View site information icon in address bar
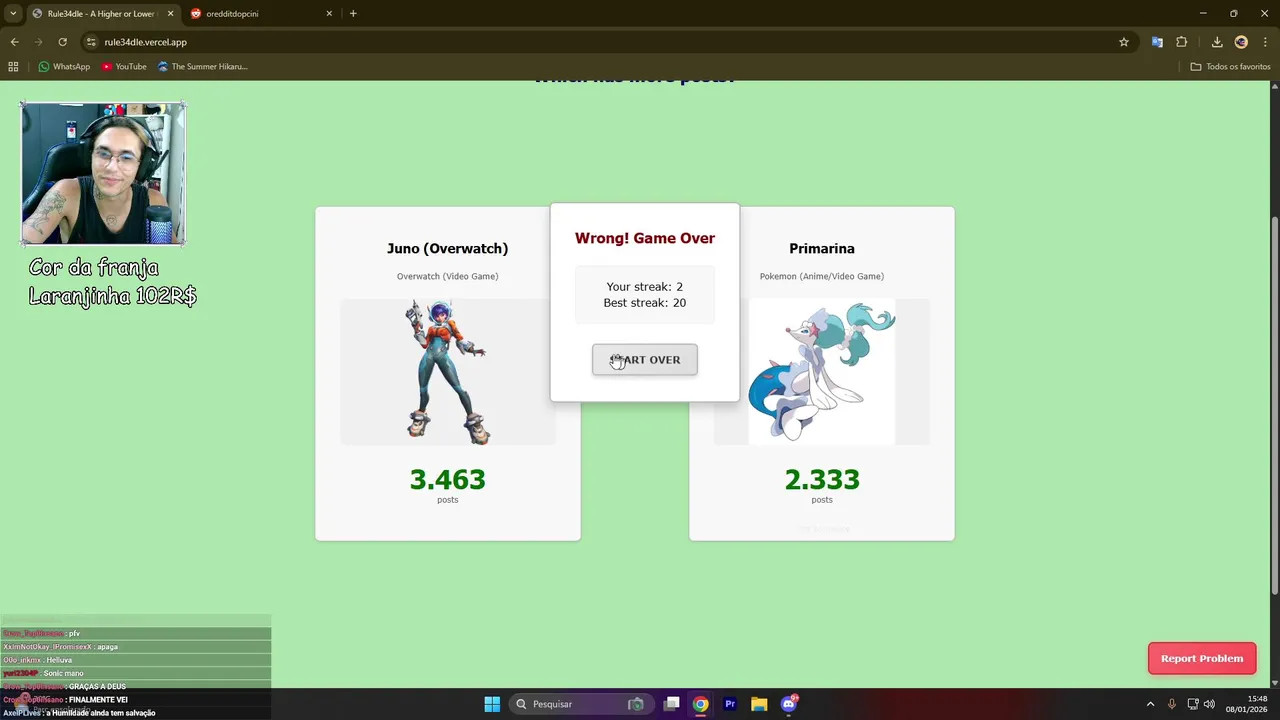 point(91,42)
